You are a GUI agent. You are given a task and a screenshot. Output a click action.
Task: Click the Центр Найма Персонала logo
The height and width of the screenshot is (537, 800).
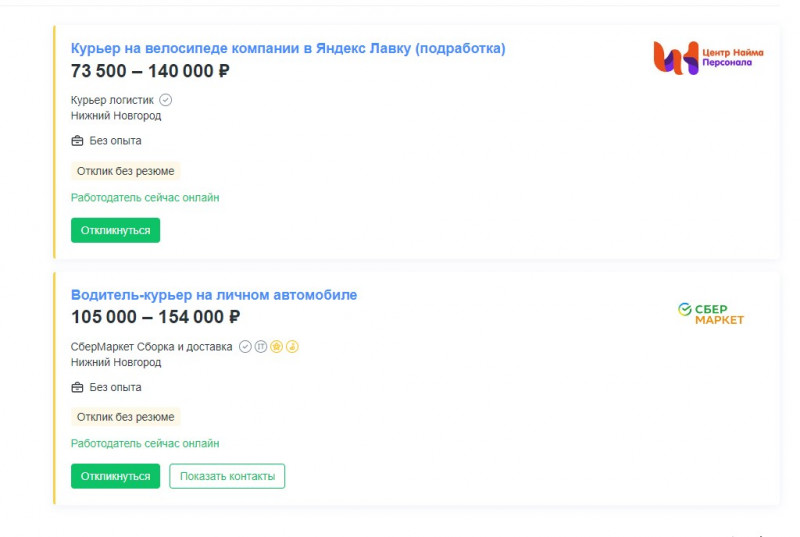(x=708, y=58)
